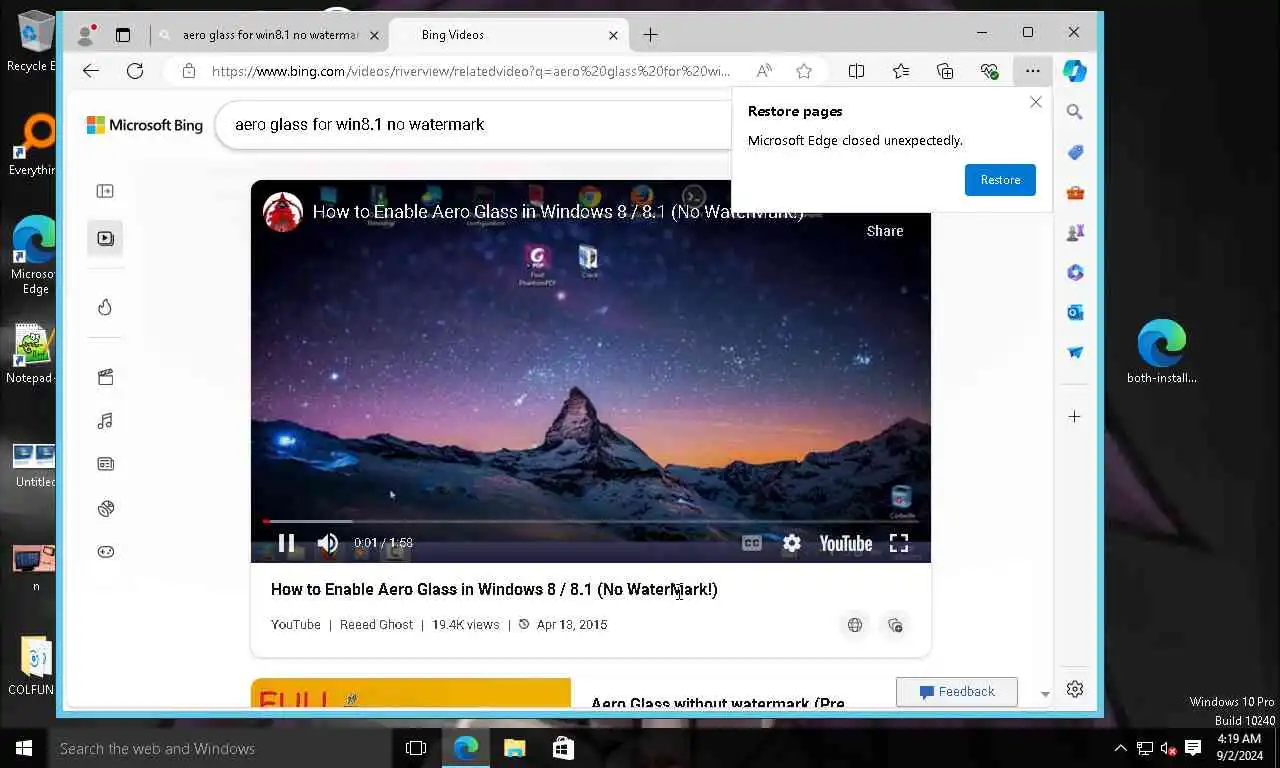Open Microsoft Store from taskbar

(x=563, y=748)
